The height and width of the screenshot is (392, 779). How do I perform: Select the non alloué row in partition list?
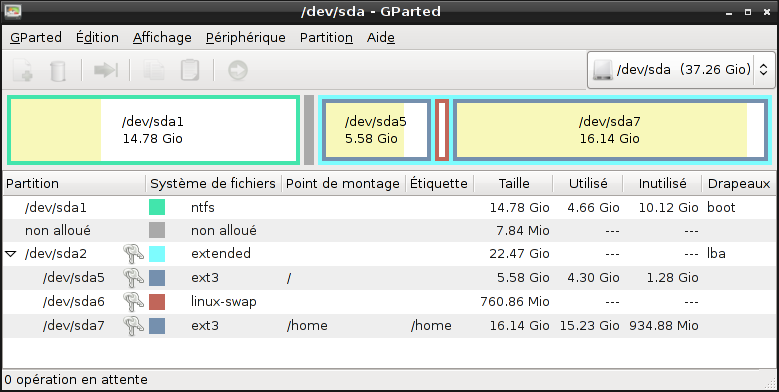pos(389,231)
